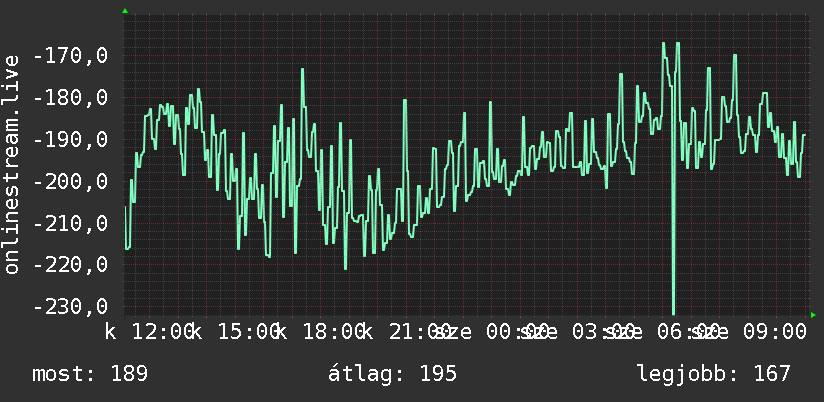
Task: Click the -220,0 y-axis label
Action: coord(70,265)
